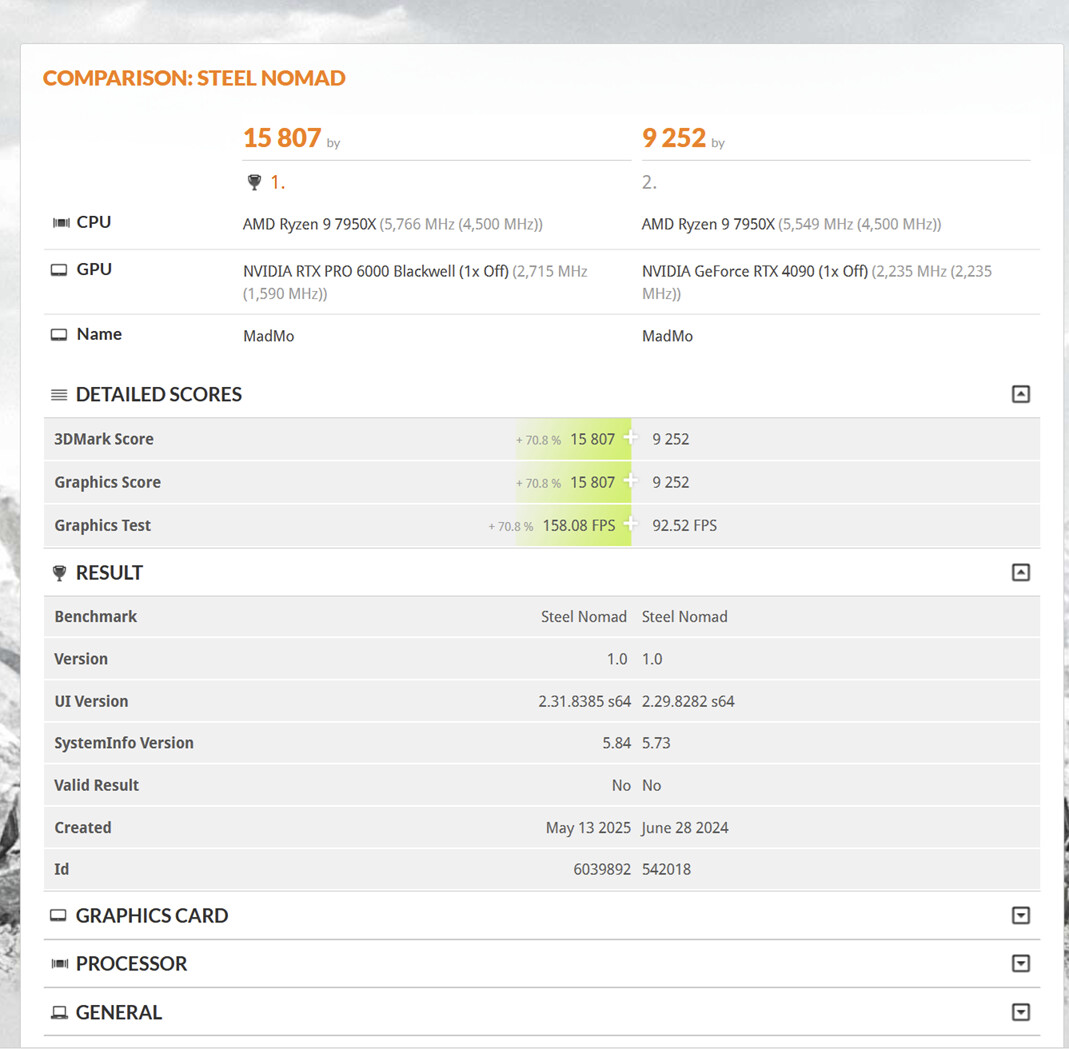Click the laptop icon beside the General heading
1069x1049 pixels.
[x=59, y=1013]
